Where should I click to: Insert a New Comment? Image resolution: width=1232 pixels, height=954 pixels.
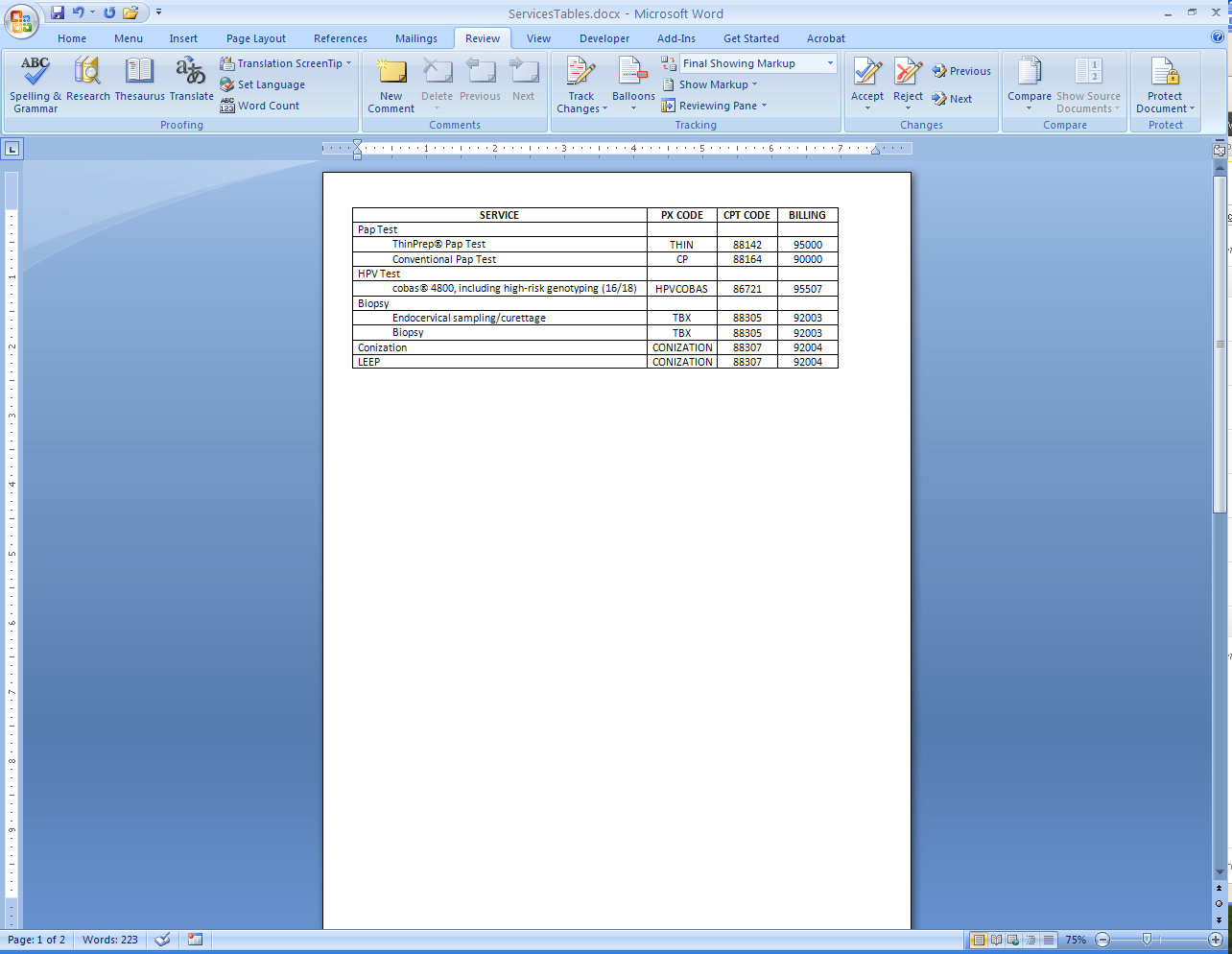(391, 83)
